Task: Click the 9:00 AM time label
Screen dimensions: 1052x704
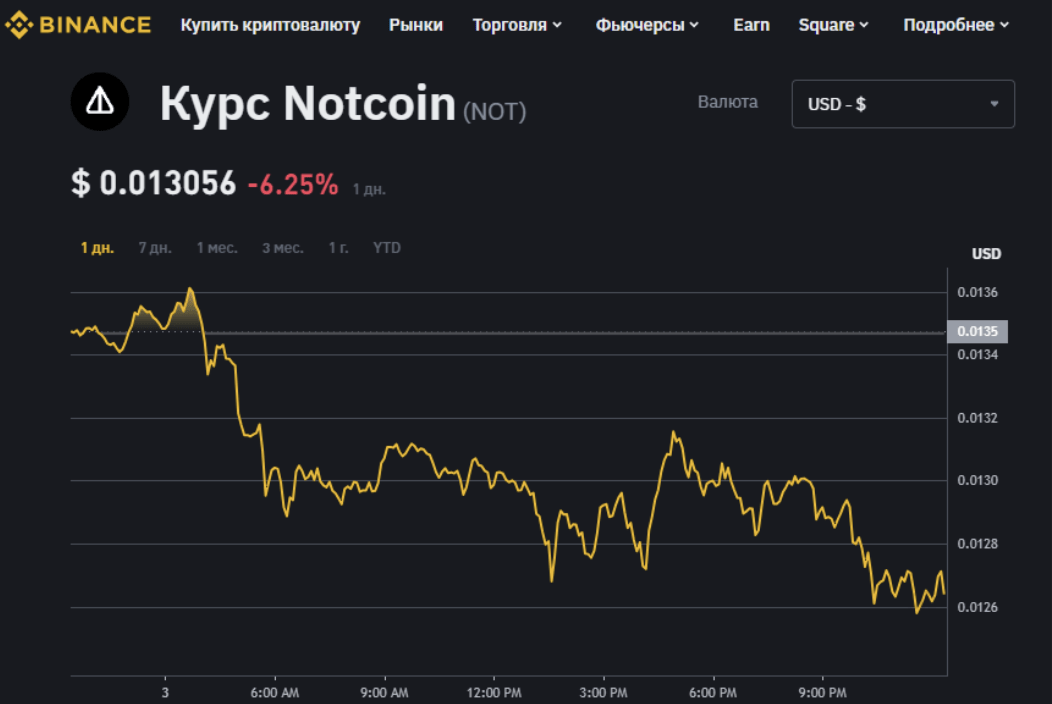Action: [384, 693]
